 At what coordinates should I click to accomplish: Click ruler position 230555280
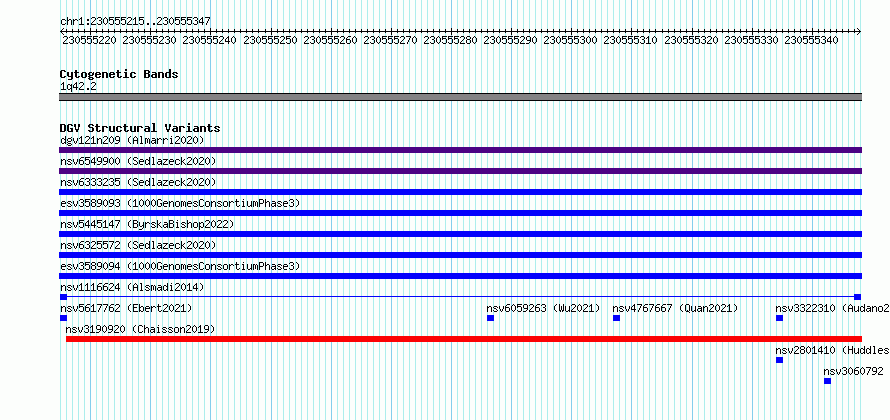pos(451,40)
